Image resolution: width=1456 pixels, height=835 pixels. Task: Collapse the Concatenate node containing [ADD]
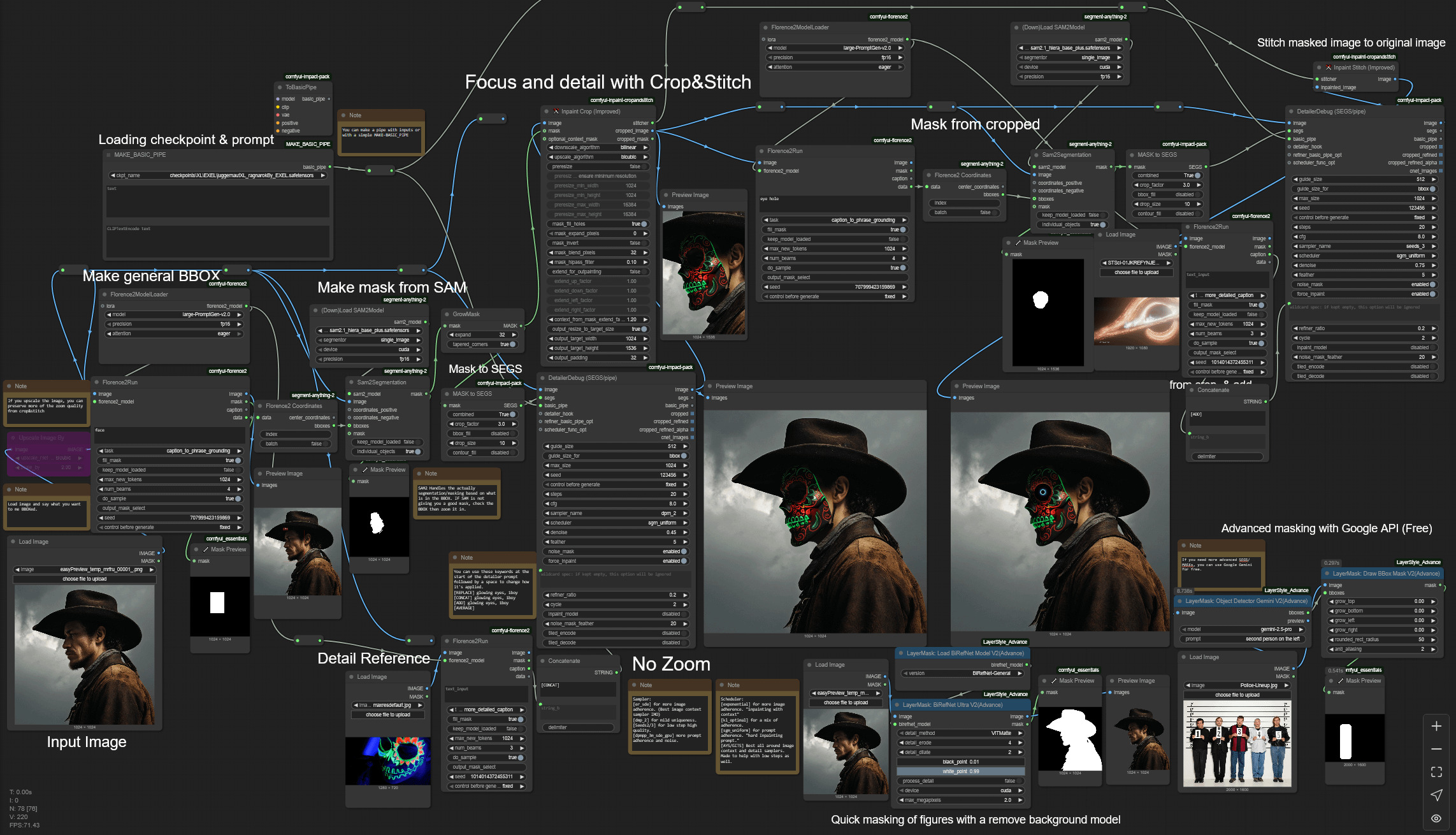pos(1191,390)
